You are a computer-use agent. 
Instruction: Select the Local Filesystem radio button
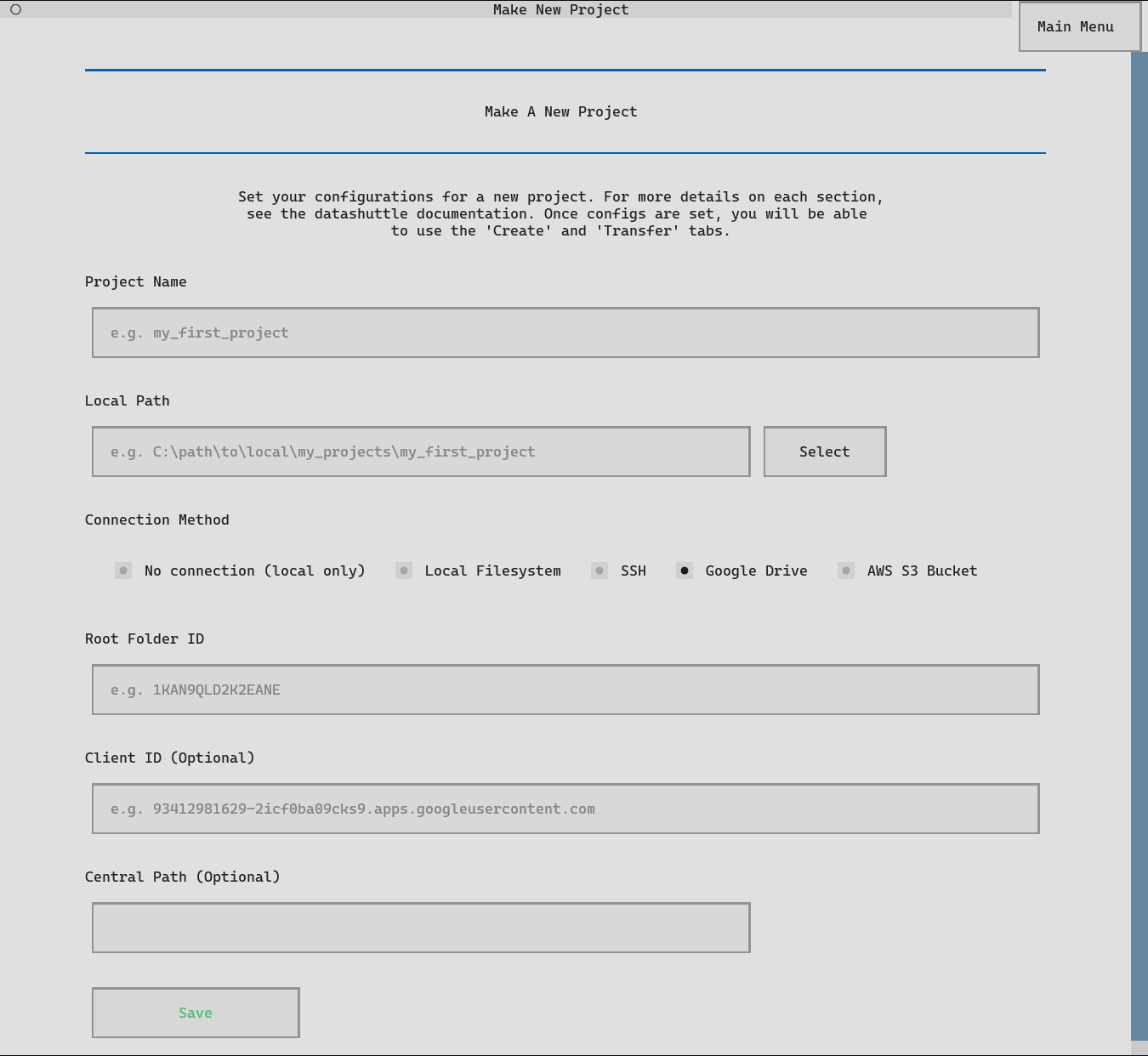coord(405,571)
